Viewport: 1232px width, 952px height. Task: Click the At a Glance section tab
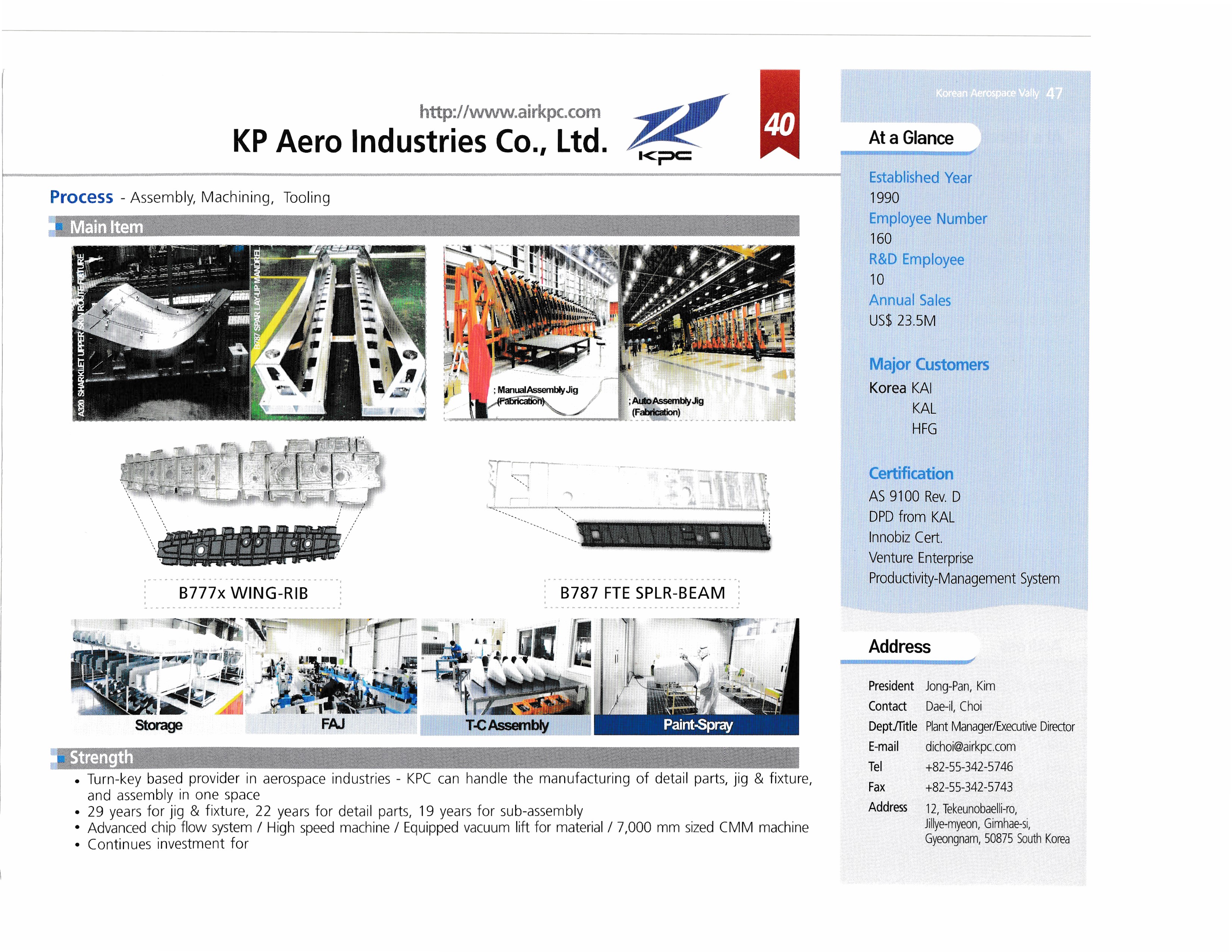click(911, 138)
